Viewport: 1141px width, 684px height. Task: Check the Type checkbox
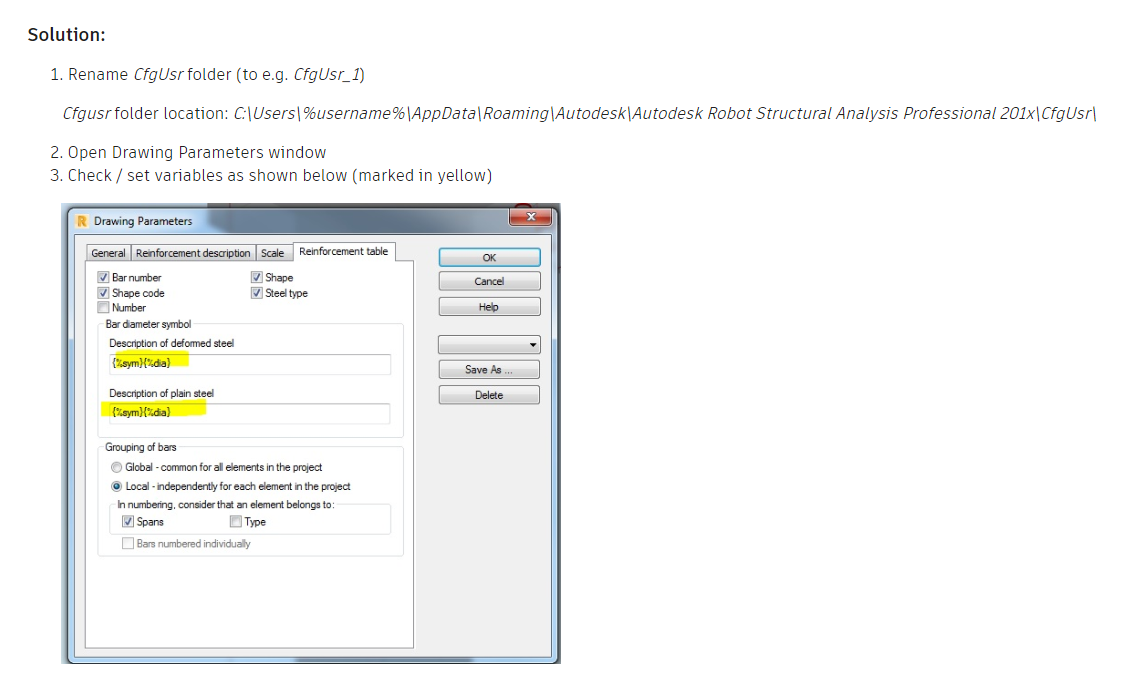[235, 522]
